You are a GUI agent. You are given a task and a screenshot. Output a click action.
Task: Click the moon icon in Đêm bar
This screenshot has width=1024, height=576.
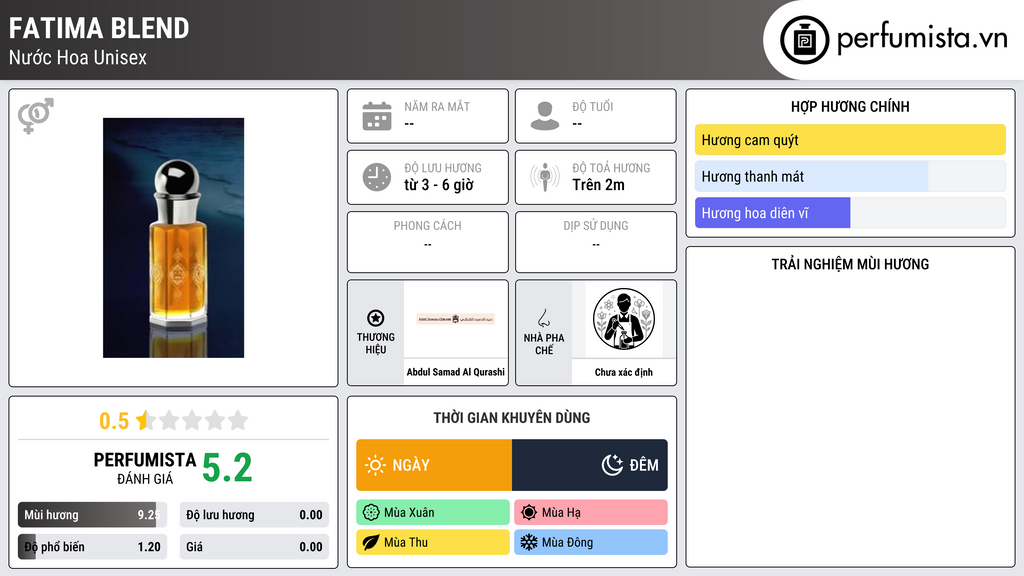tap(612, 465)
